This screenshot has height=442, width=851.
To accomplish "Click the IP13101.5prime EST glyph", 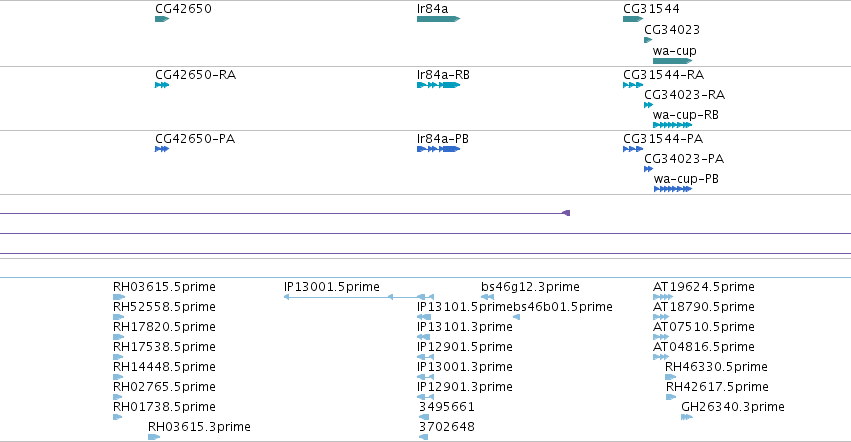I will click(424, 317).
